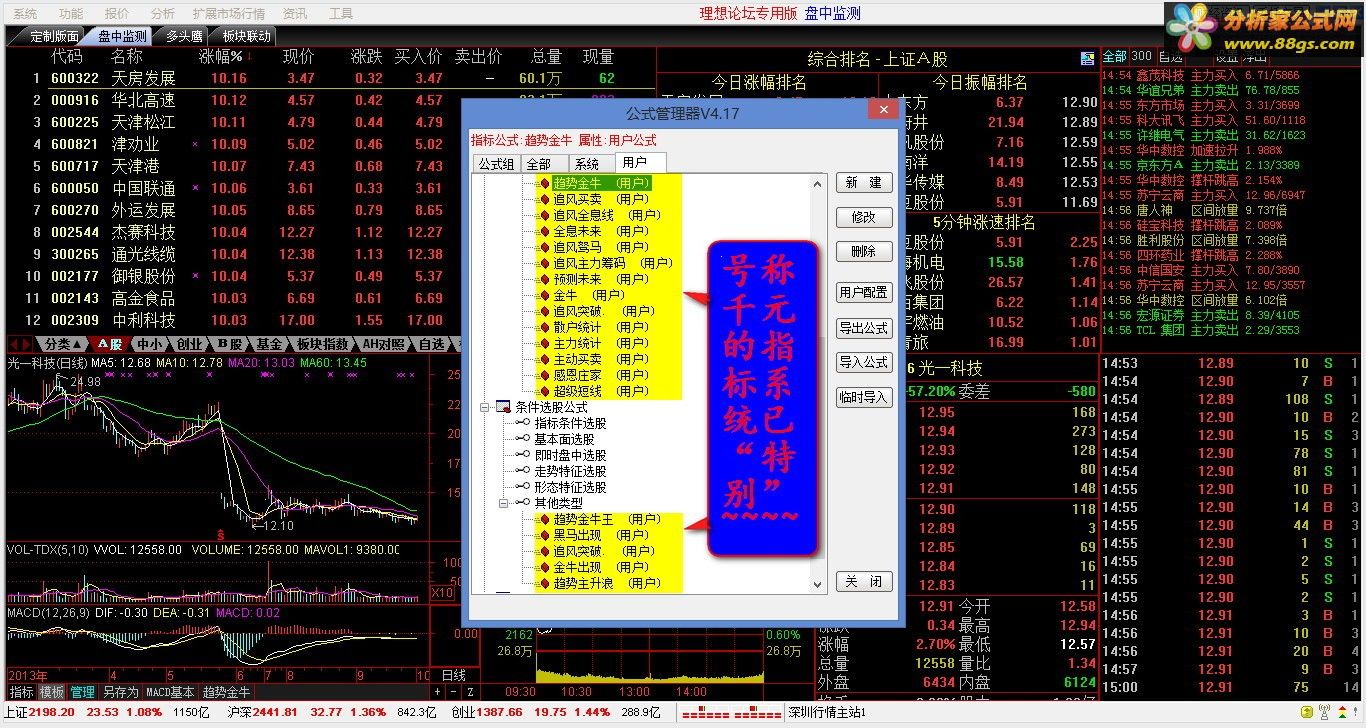Click the 新建 button

click(x=864, y=183)
